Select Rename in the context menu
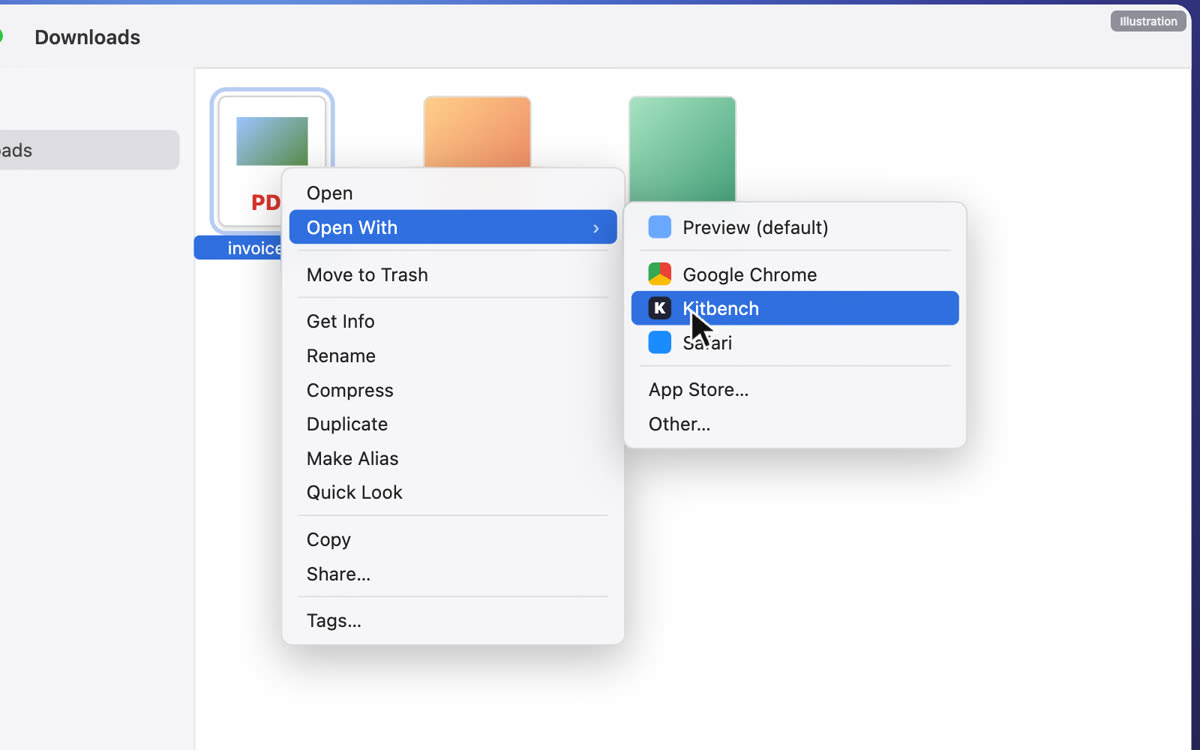Image resolution: width=1200 pixels, height=750 pixels. click(453, 356)
